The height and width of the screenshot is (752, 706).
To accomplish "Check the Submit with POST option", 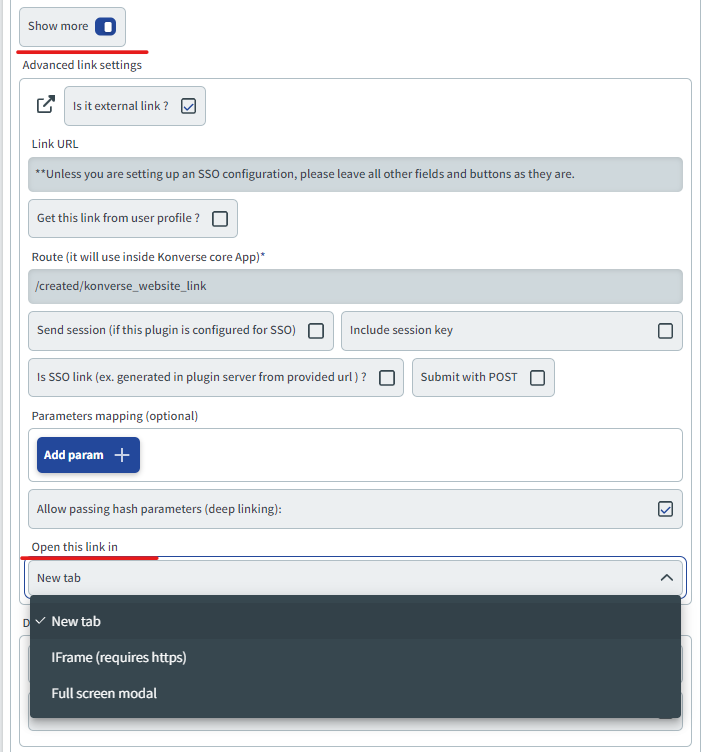I will tap(538, 377).
